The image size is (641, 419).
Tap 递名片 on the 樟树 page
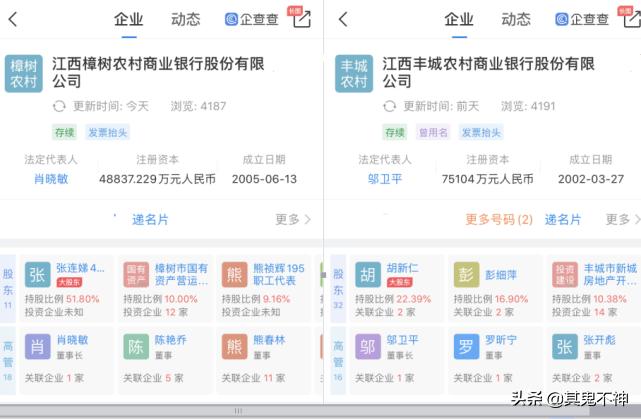(x=150, y=220)
